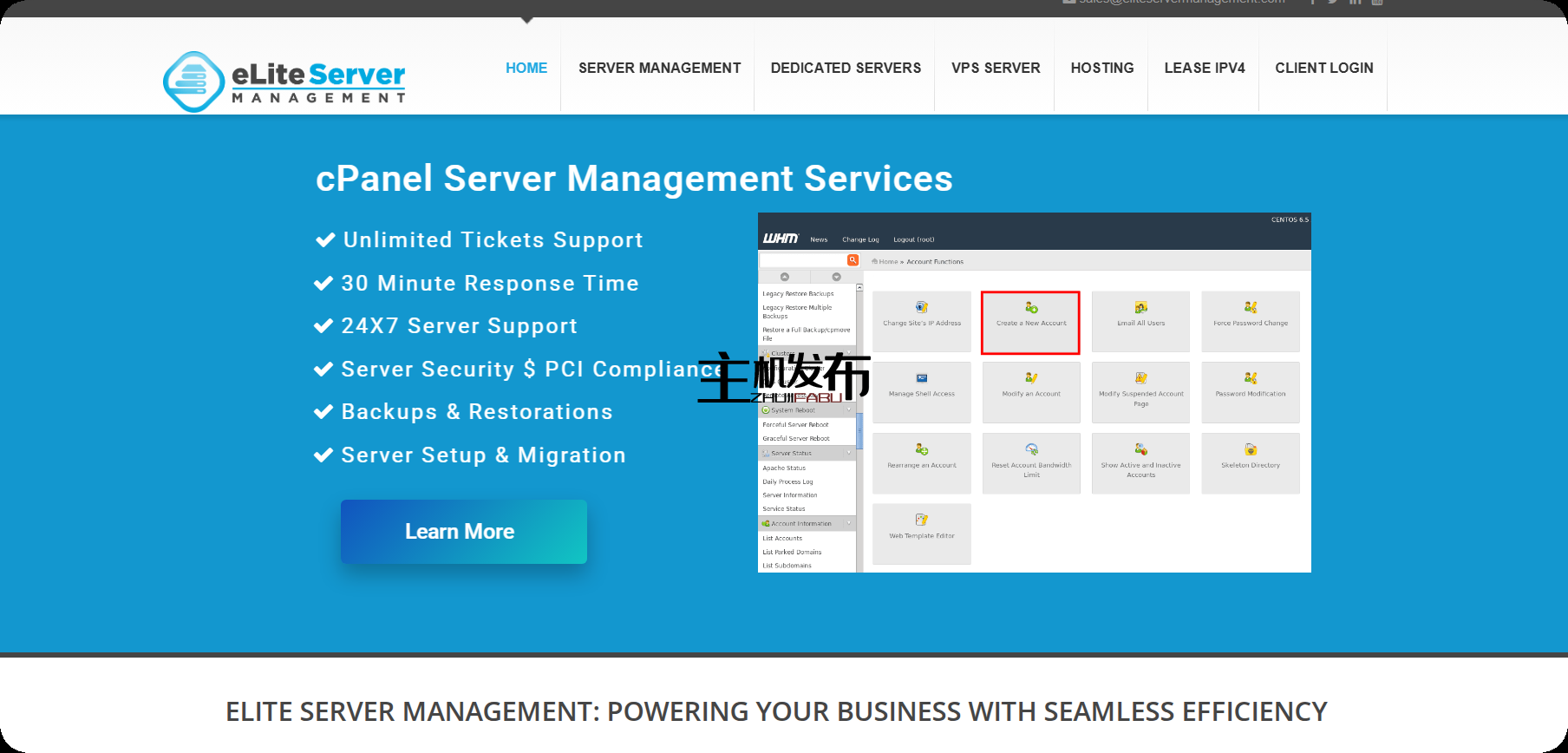The height and width of the screenshot is (753, 1568).
Task: Click the WHM sidebar search field
Action: click(802, 260)
